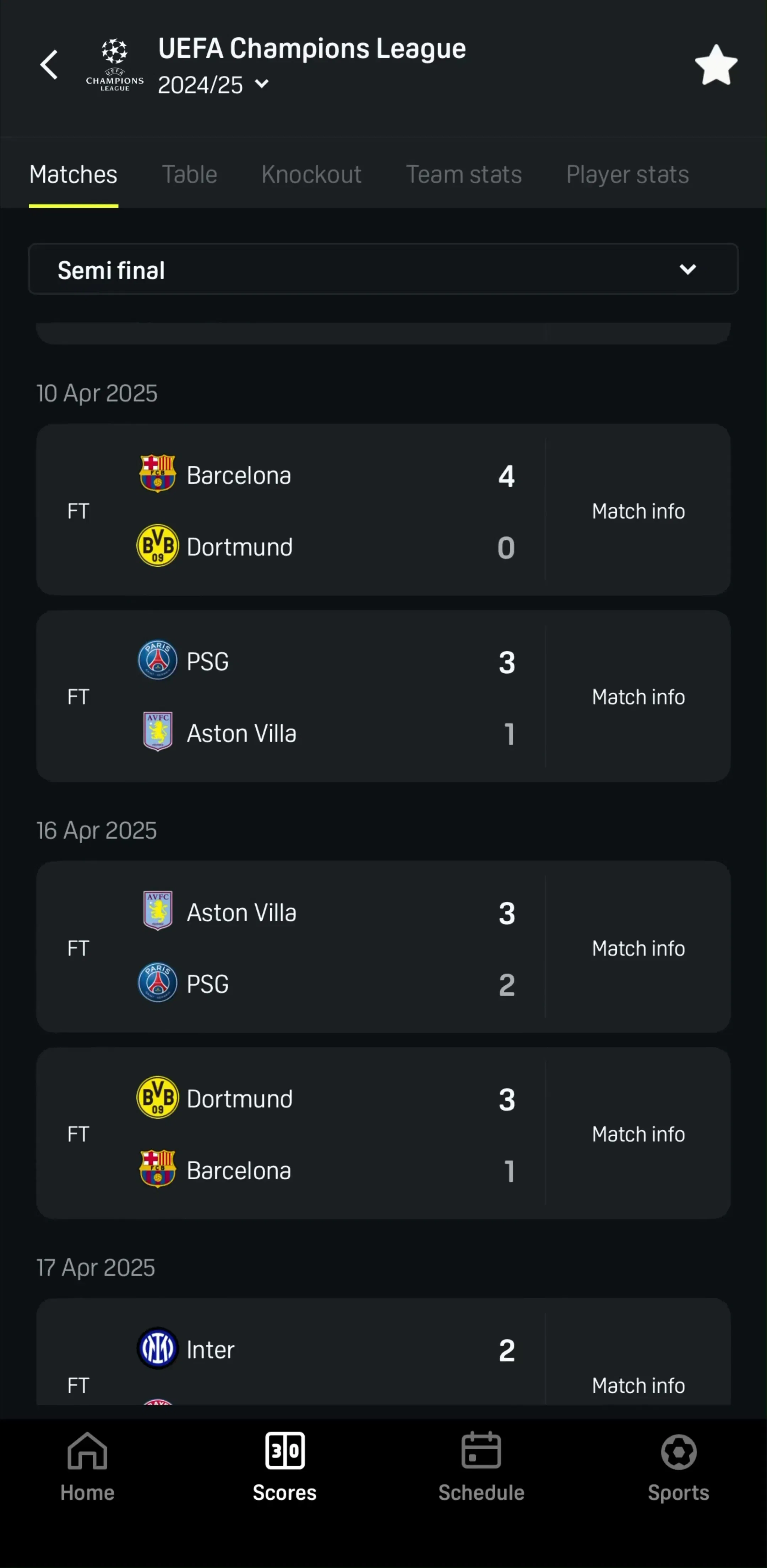The height and width of the screenshot is (1568, 767).
Task: Open the Team stats tab
Action: (464, 175)
